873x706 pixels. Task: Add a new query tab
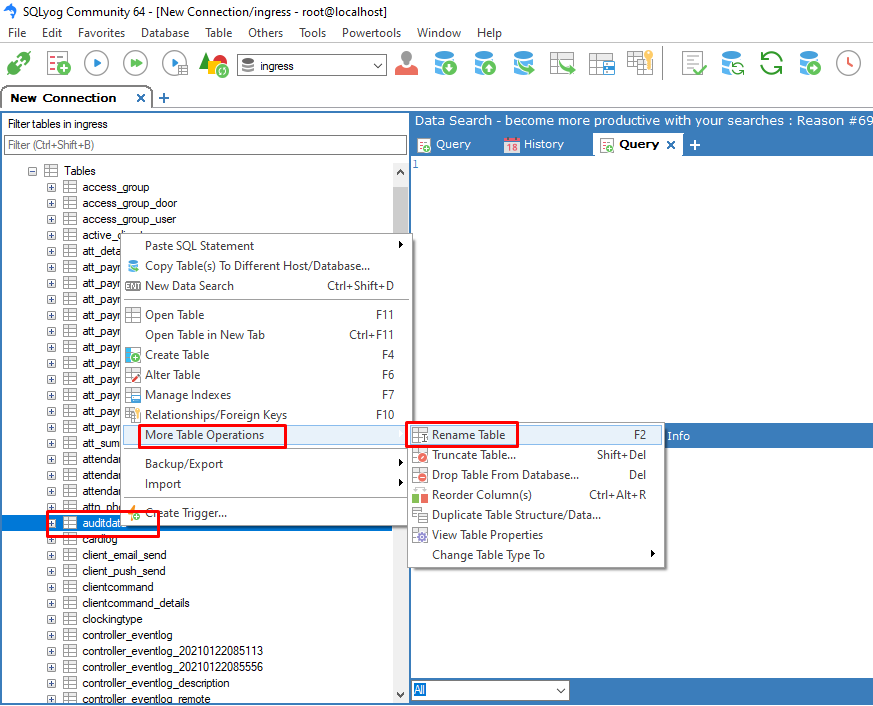[695, 145]
